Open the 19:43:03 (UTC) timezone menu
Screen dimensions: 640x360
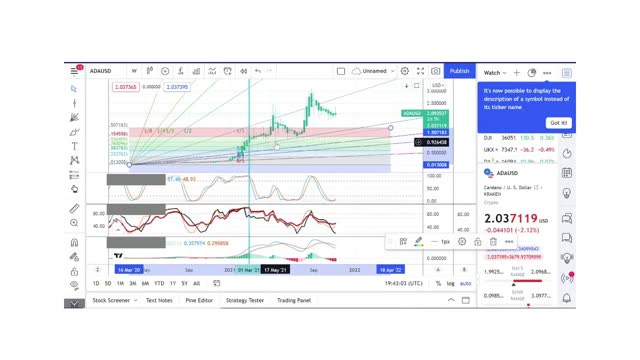tap(403, 283)
